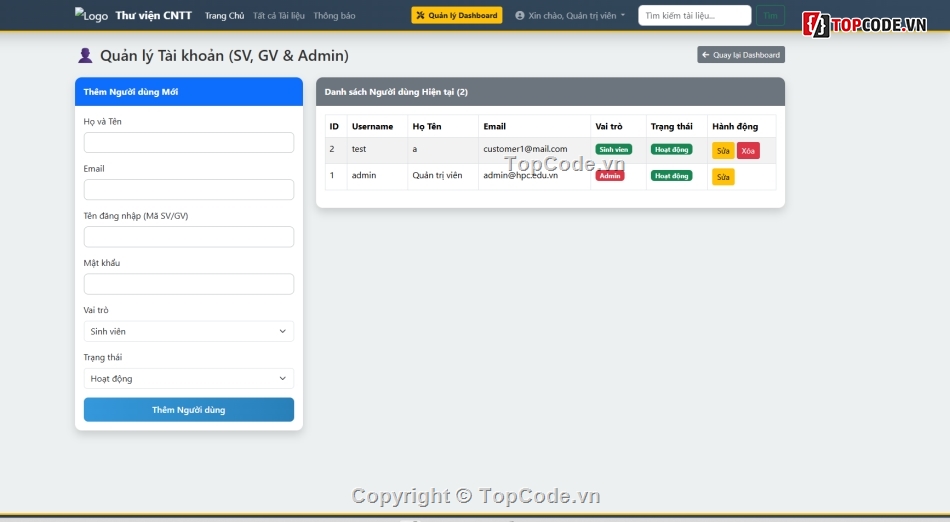Click Xóa to delete user test
This screenshot has width=950, height=522.
[748, 151]
